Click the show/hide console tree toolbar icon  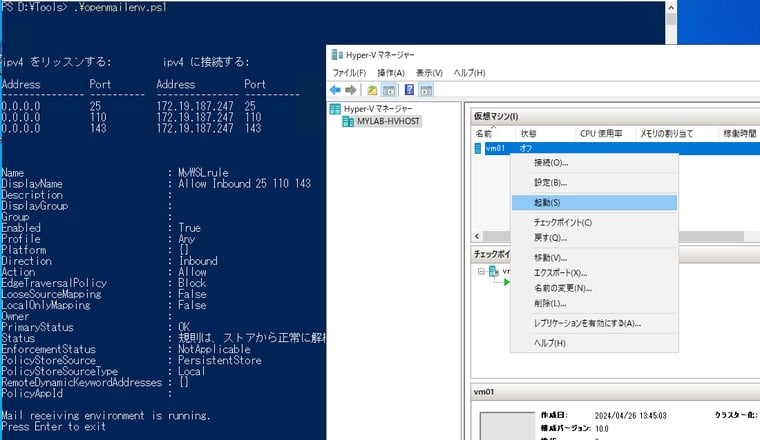389,90
